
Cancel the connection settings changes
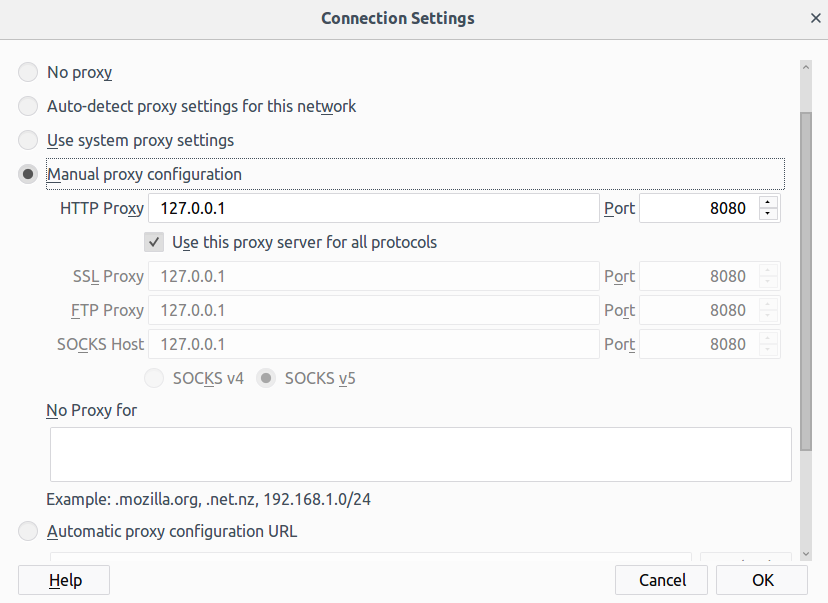click(x=661, y=580)
